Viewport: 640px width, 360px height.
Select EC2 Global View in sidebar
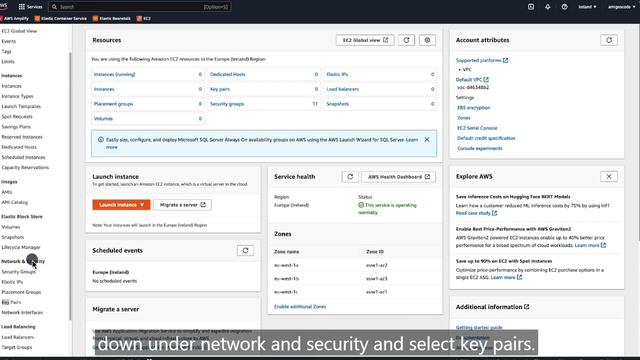(x=19, y=31)
